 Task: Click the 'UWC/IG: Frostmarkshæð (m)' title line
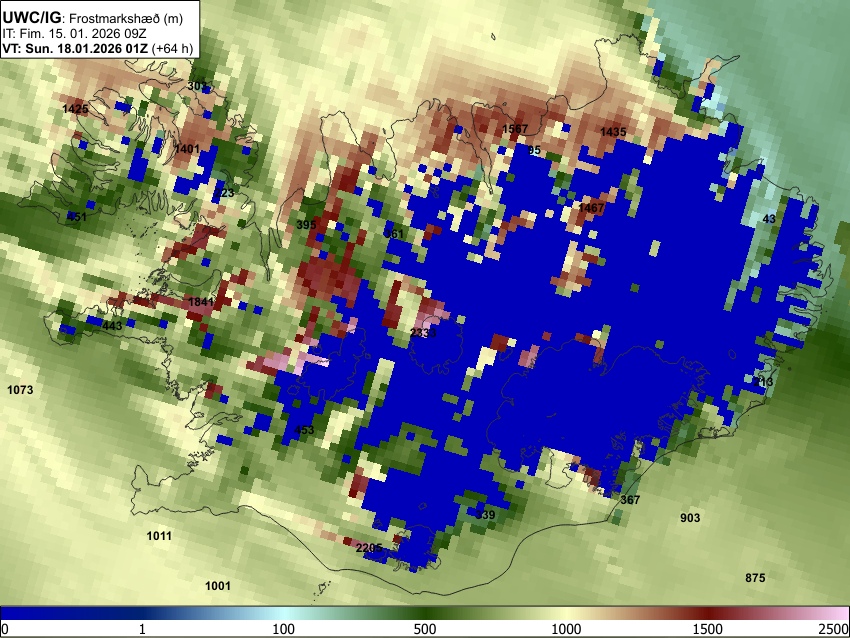93,18
